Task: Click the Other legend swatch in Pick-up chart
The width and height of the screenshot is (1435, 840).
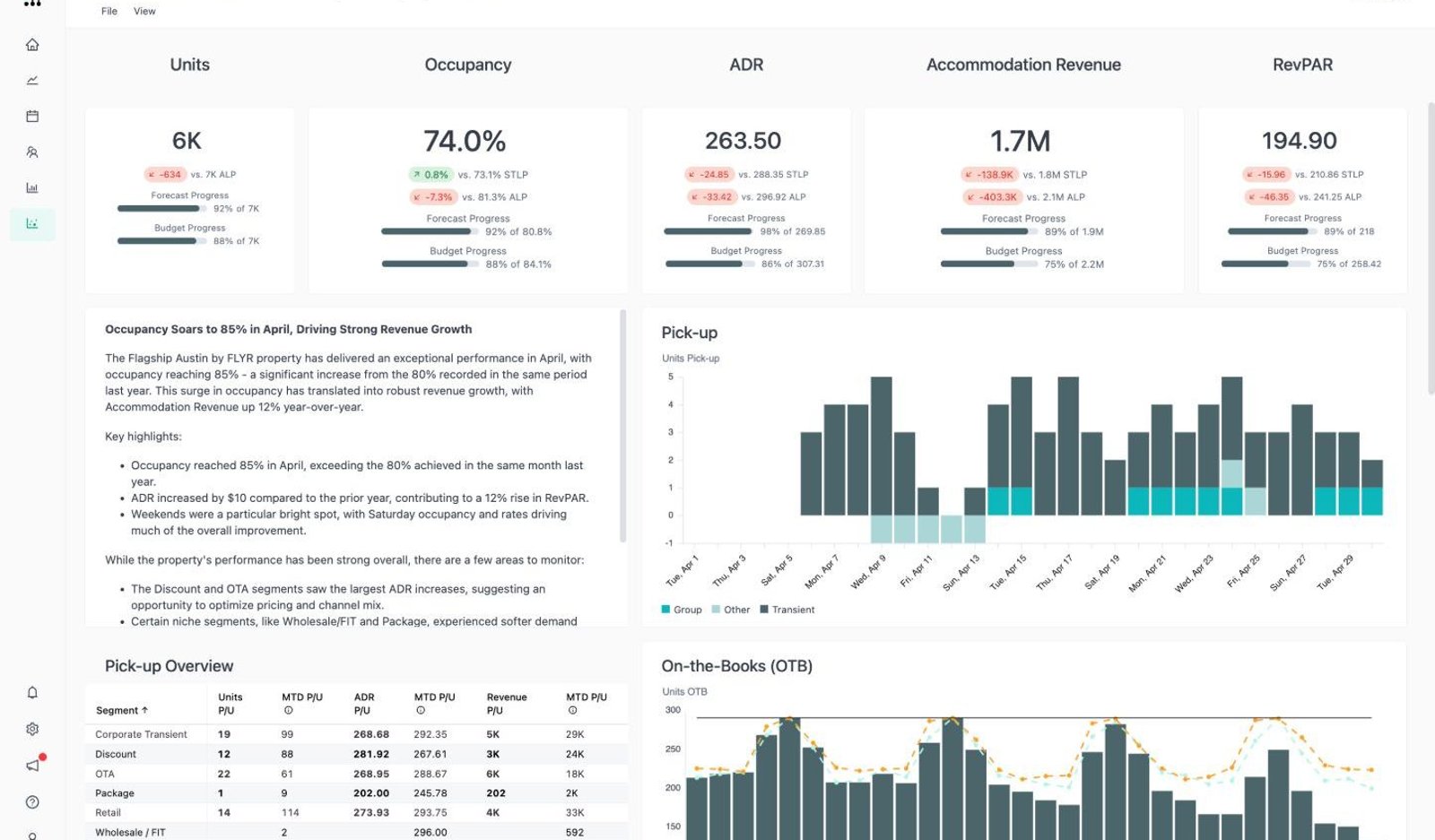Action: [716, 610]
